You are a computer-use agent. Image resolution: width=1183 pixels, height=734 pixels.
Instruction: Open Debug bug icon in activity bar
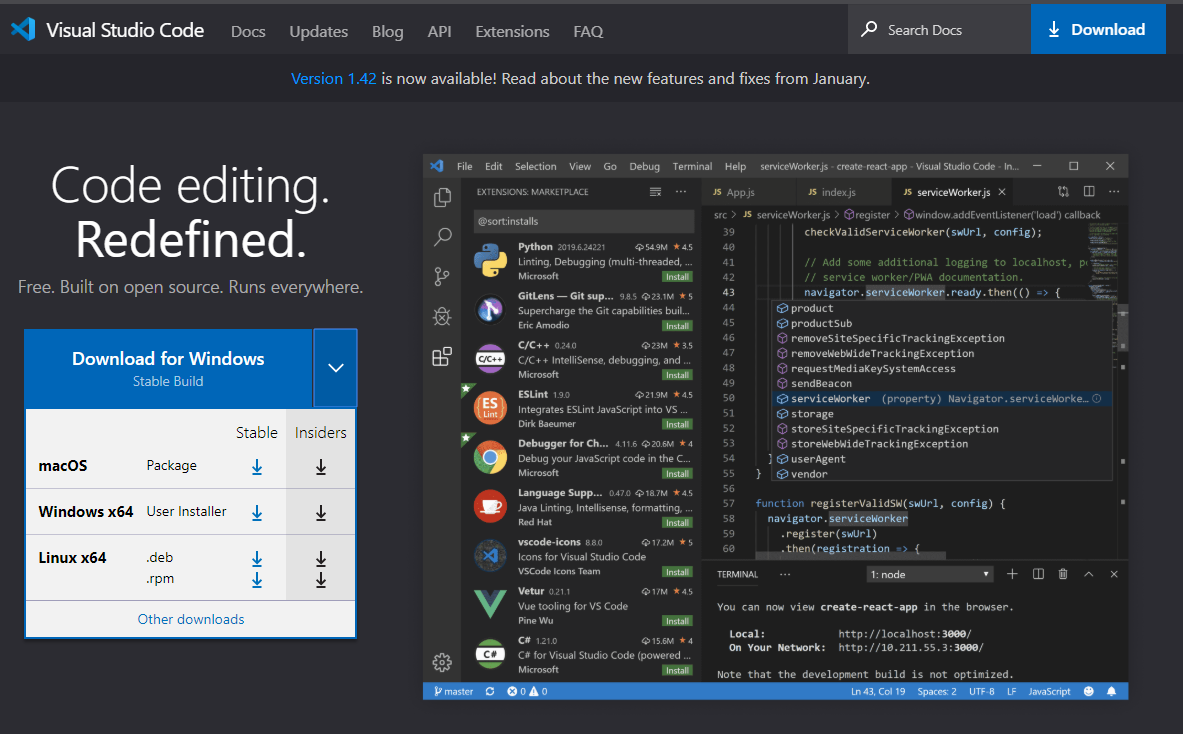tap(442, 316)
